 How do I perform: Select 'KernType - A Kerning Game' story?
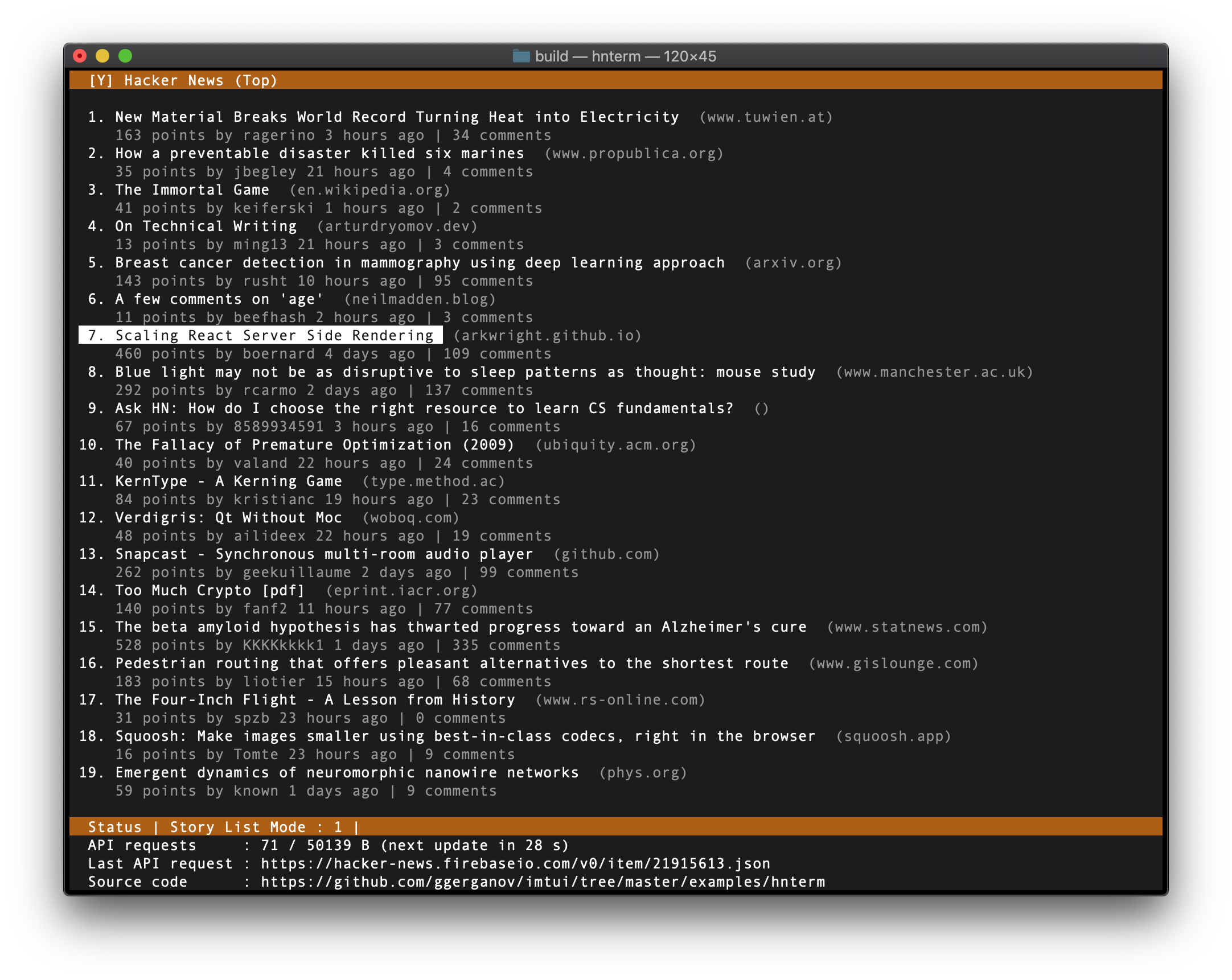228,481
